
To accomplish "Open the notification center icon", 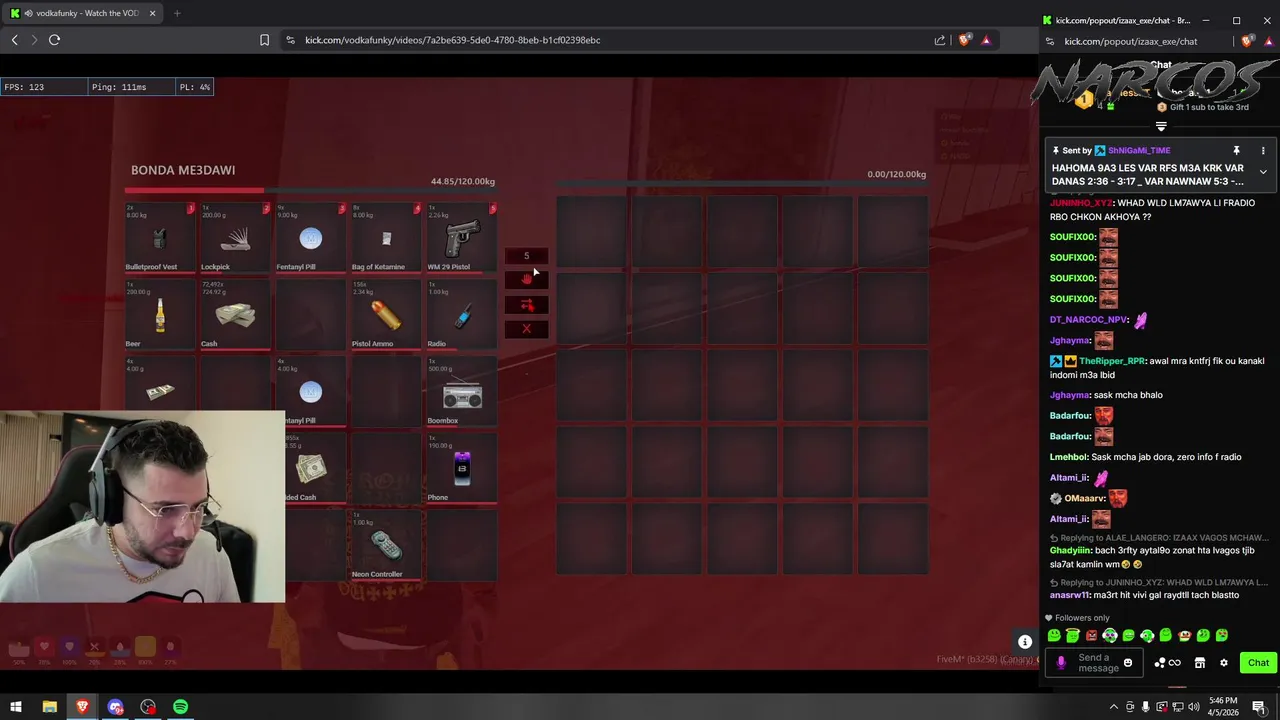I will coord(1259,707).
